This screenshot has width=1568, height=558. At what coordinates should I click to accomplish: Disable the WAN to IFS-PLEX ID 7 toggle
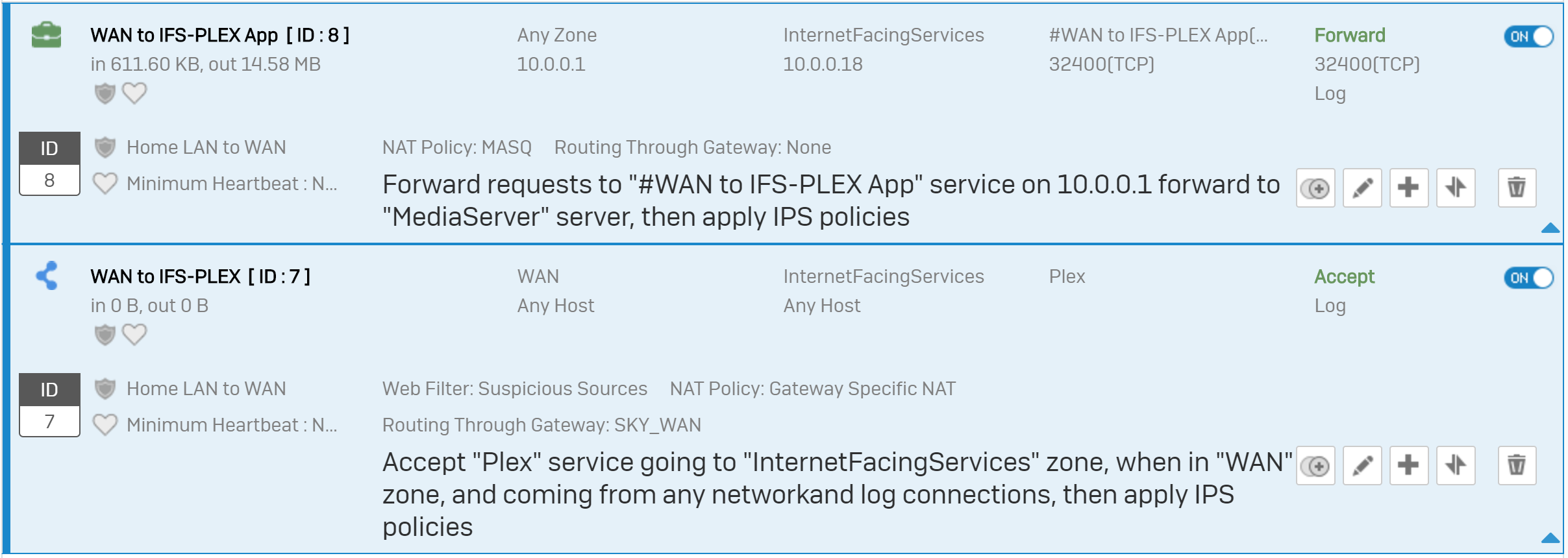[1528, 278]
